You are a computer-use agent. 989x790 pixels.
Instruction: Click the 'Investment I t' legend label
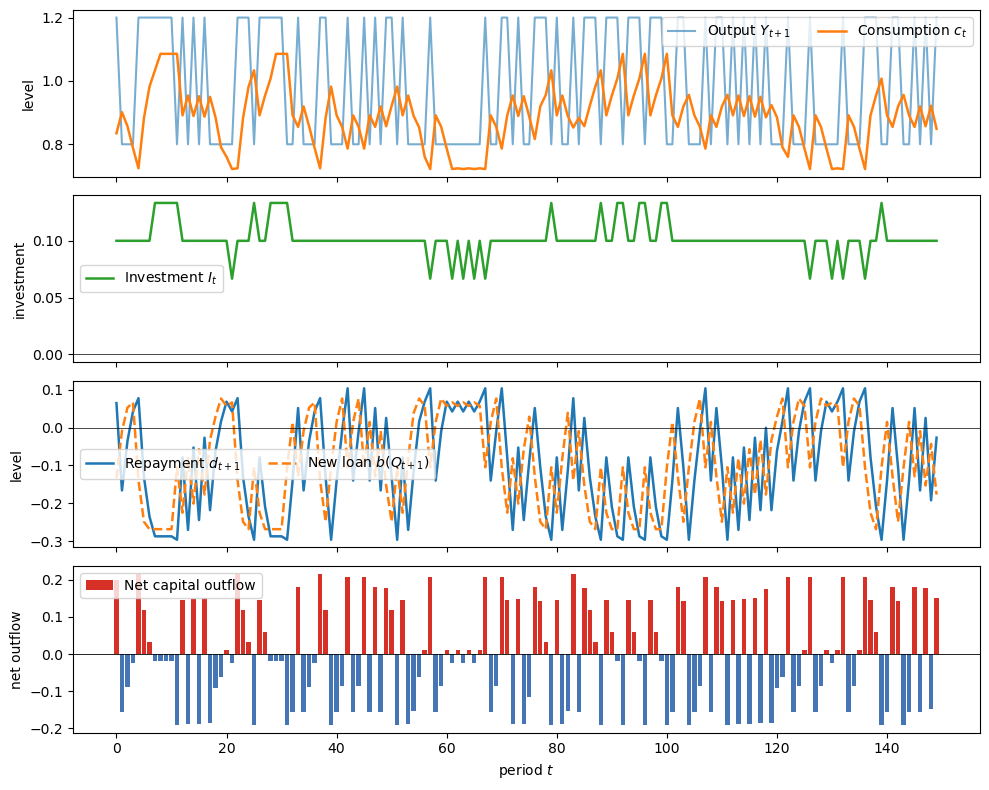tap(170, 278)
